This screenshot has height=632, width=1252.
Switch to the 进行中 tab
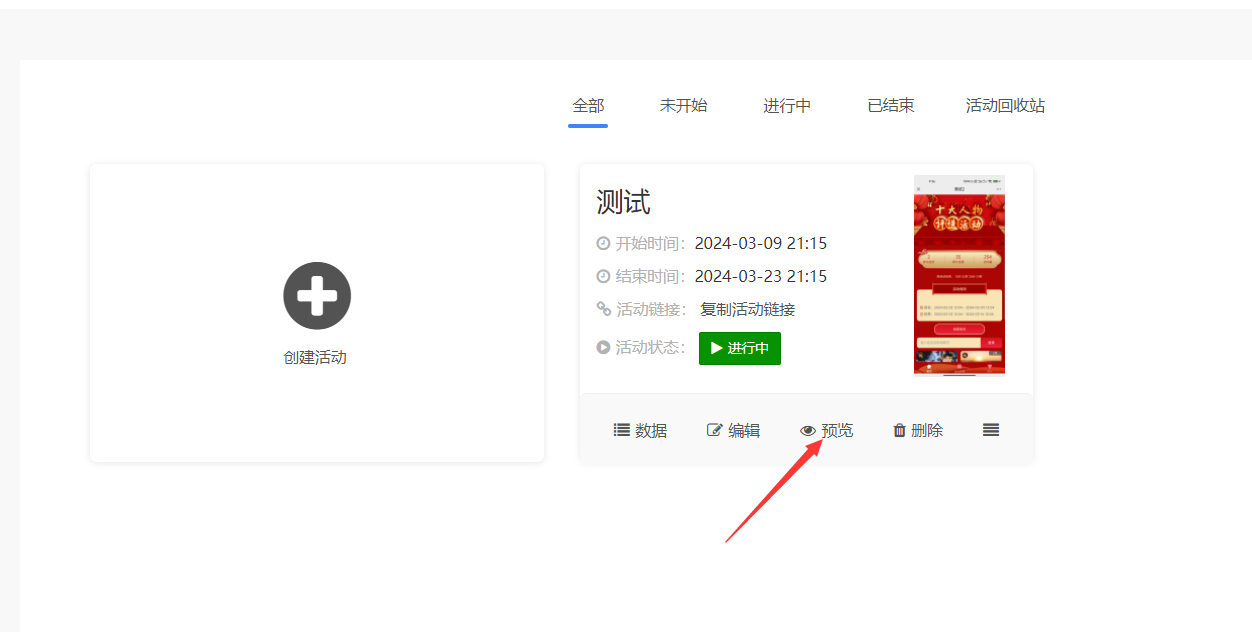[x=787, y=105]
